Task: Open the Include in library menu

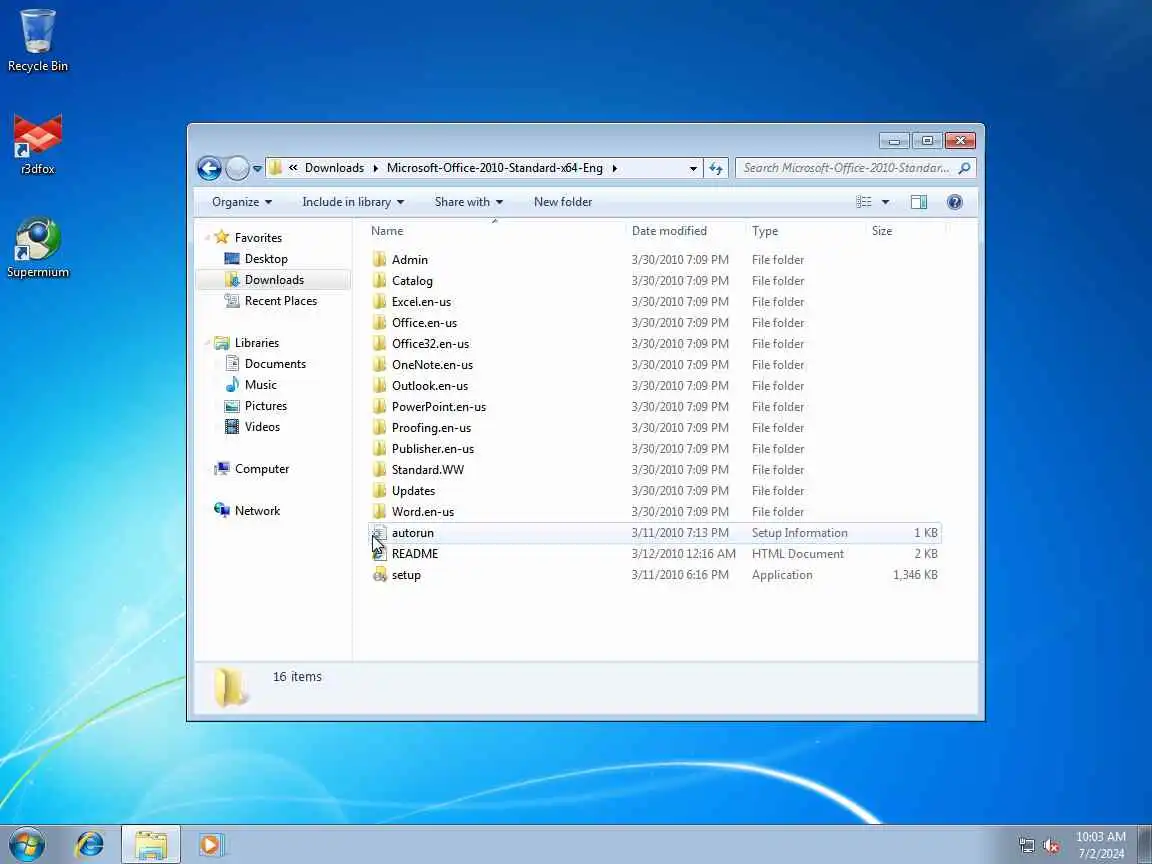Action: point(353,202)
